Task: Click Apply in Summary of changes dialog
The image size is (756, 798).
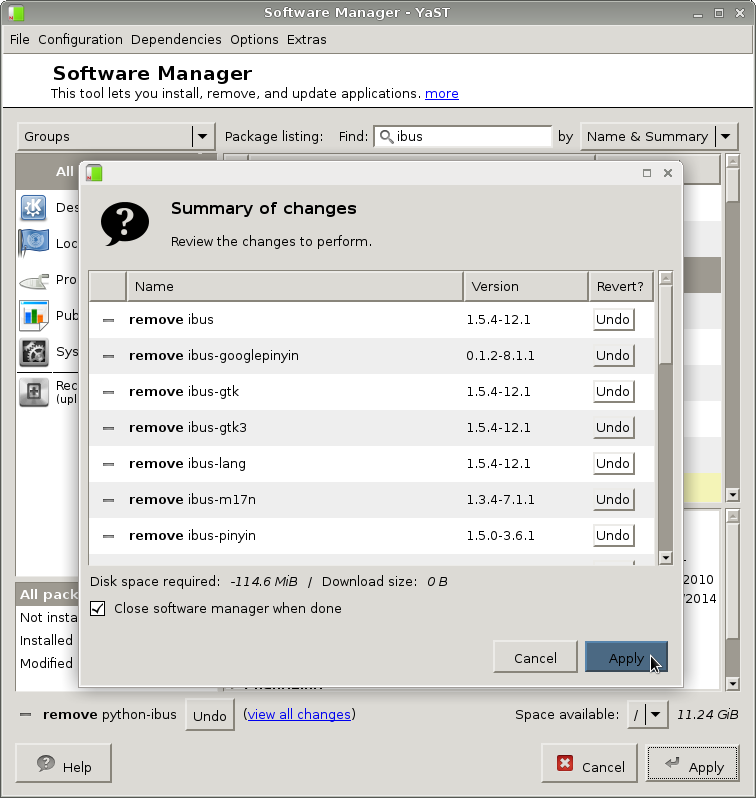Action: coord(626,657)
